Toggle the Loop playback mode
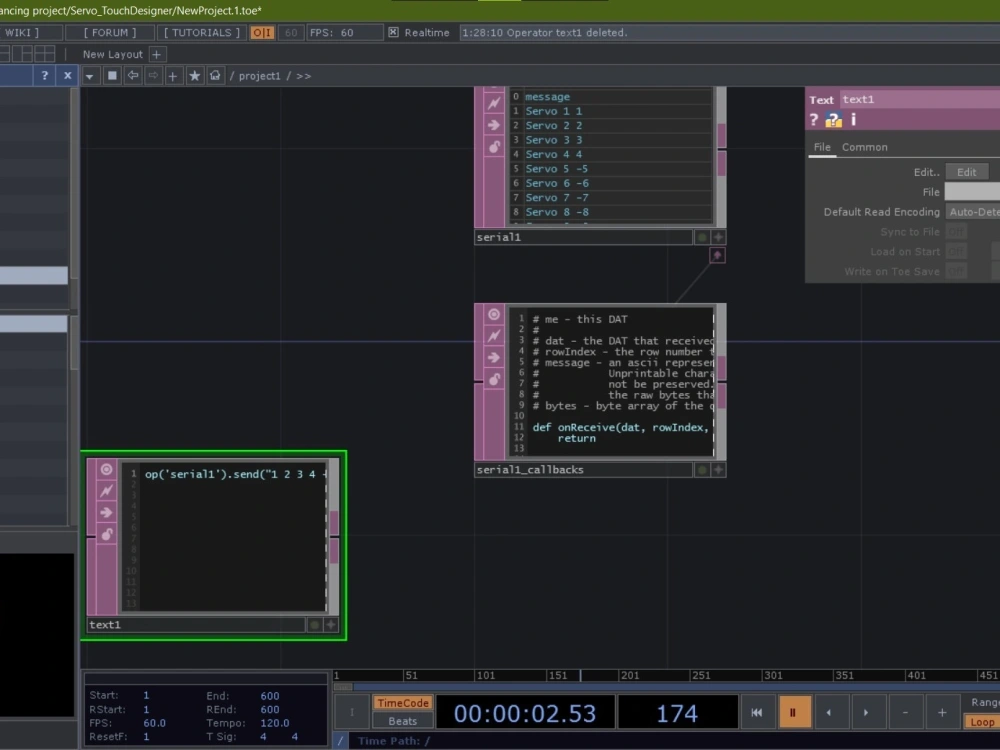1000x750 pixels. pyautogui.click(x=982, y=722)
